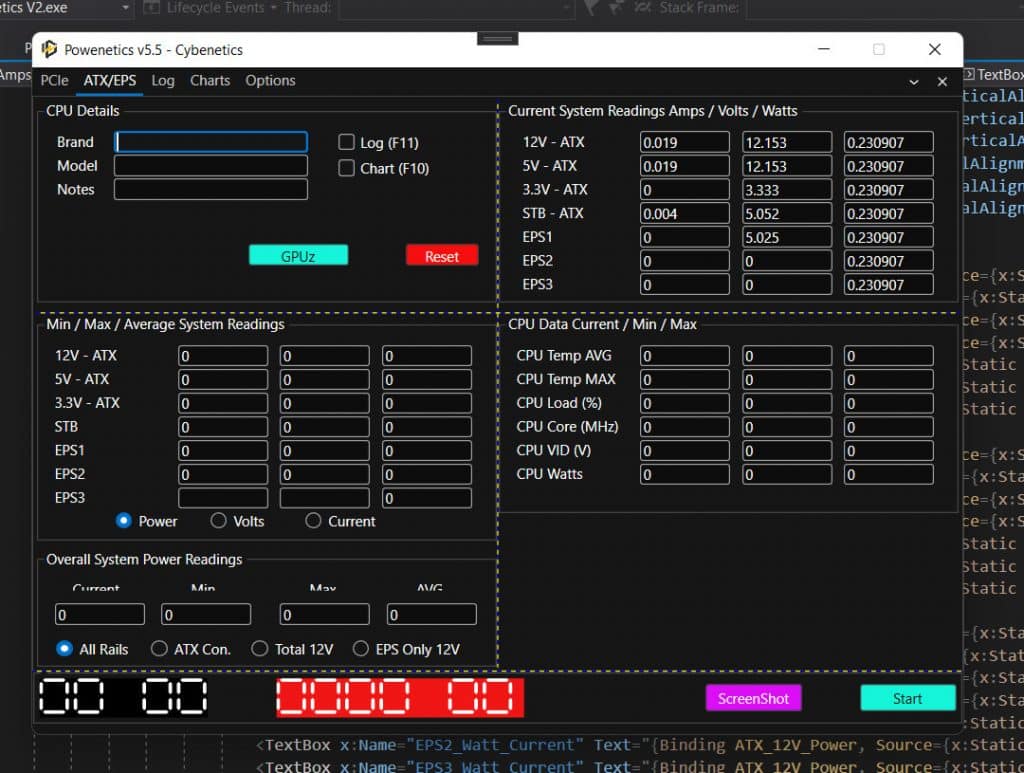Click the "CPU Details" group heading
This screenshot has width=1024, height=773.
click(x=83, y=110)
